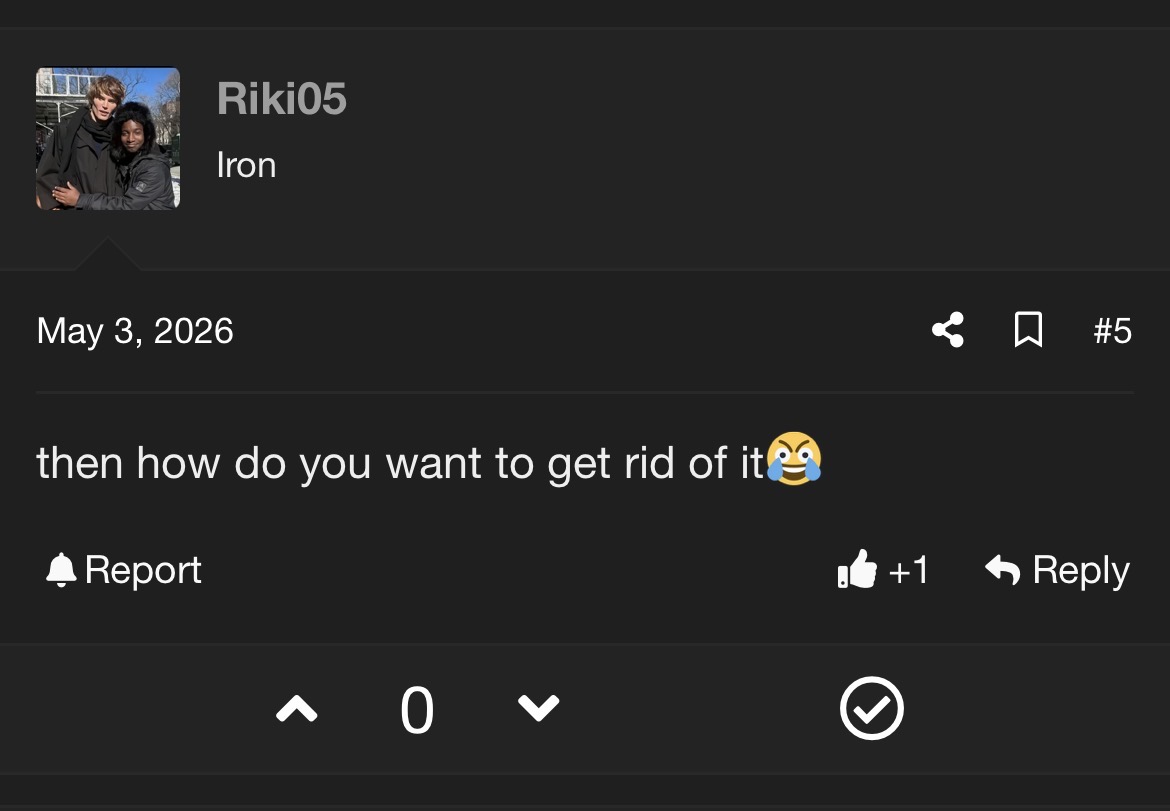Open the Riki05 user profile name
The image size is (1170, 811).
point(281,98)
